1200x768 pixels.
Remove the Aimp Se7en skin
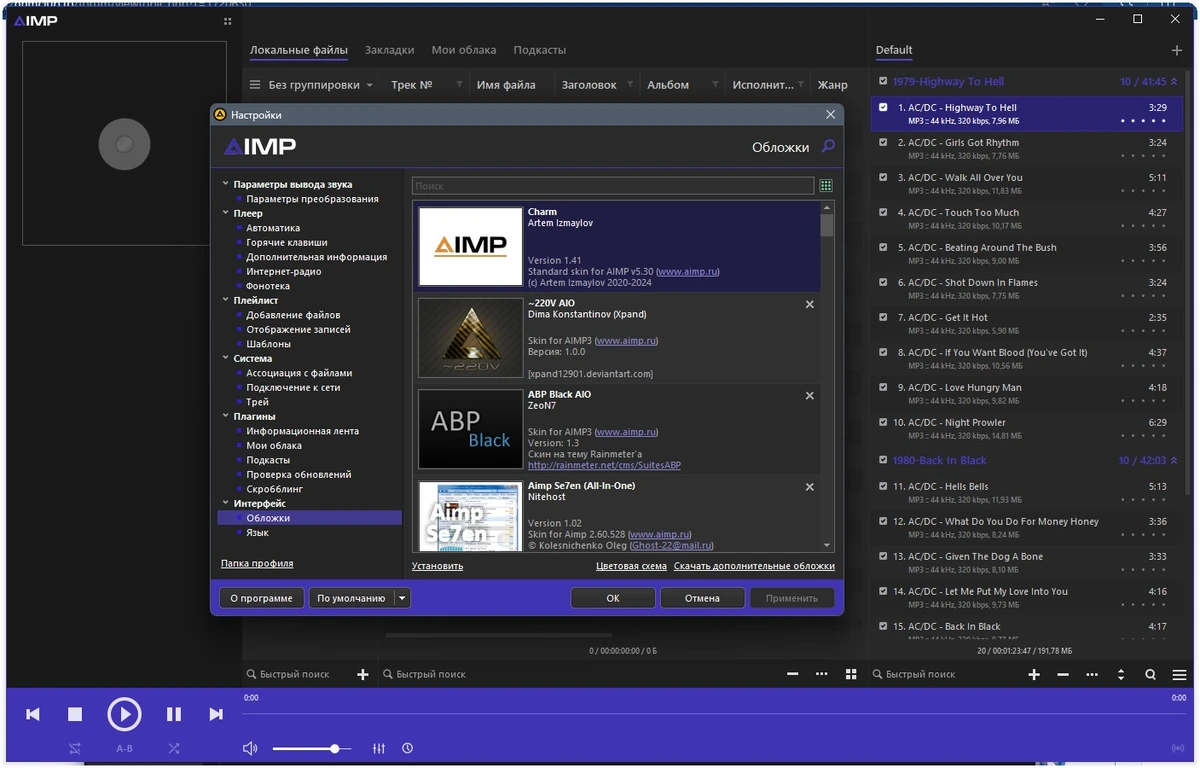pos(810,487)
